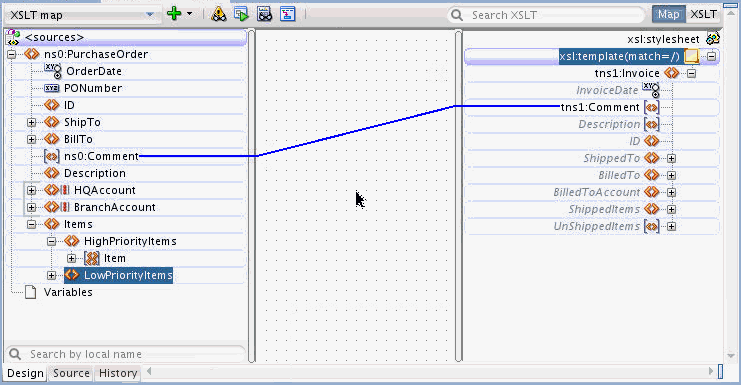Collapse the Items node

(x=31, y=224)
